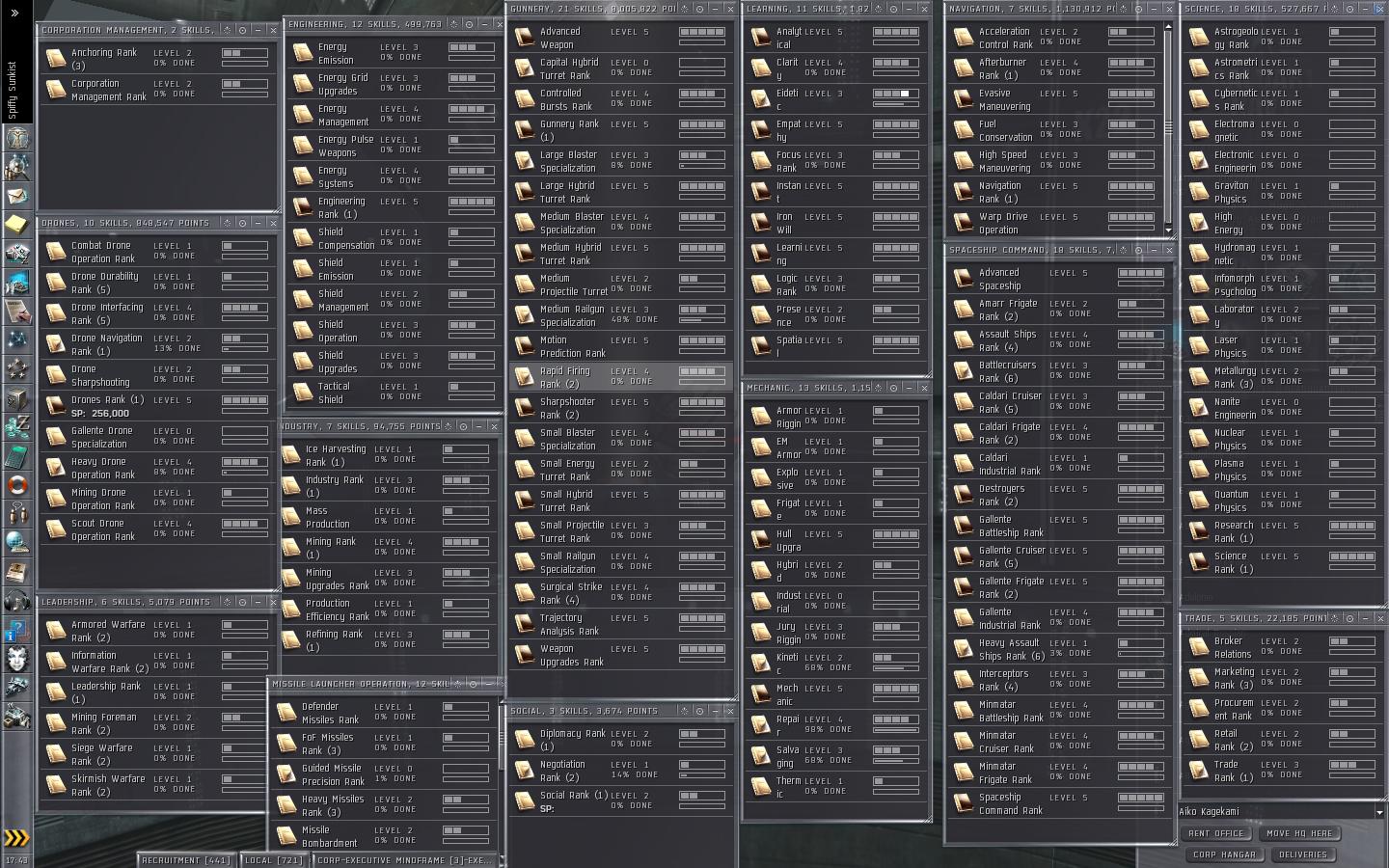Toggle pin on Drones window

click(x=242, y=223)
